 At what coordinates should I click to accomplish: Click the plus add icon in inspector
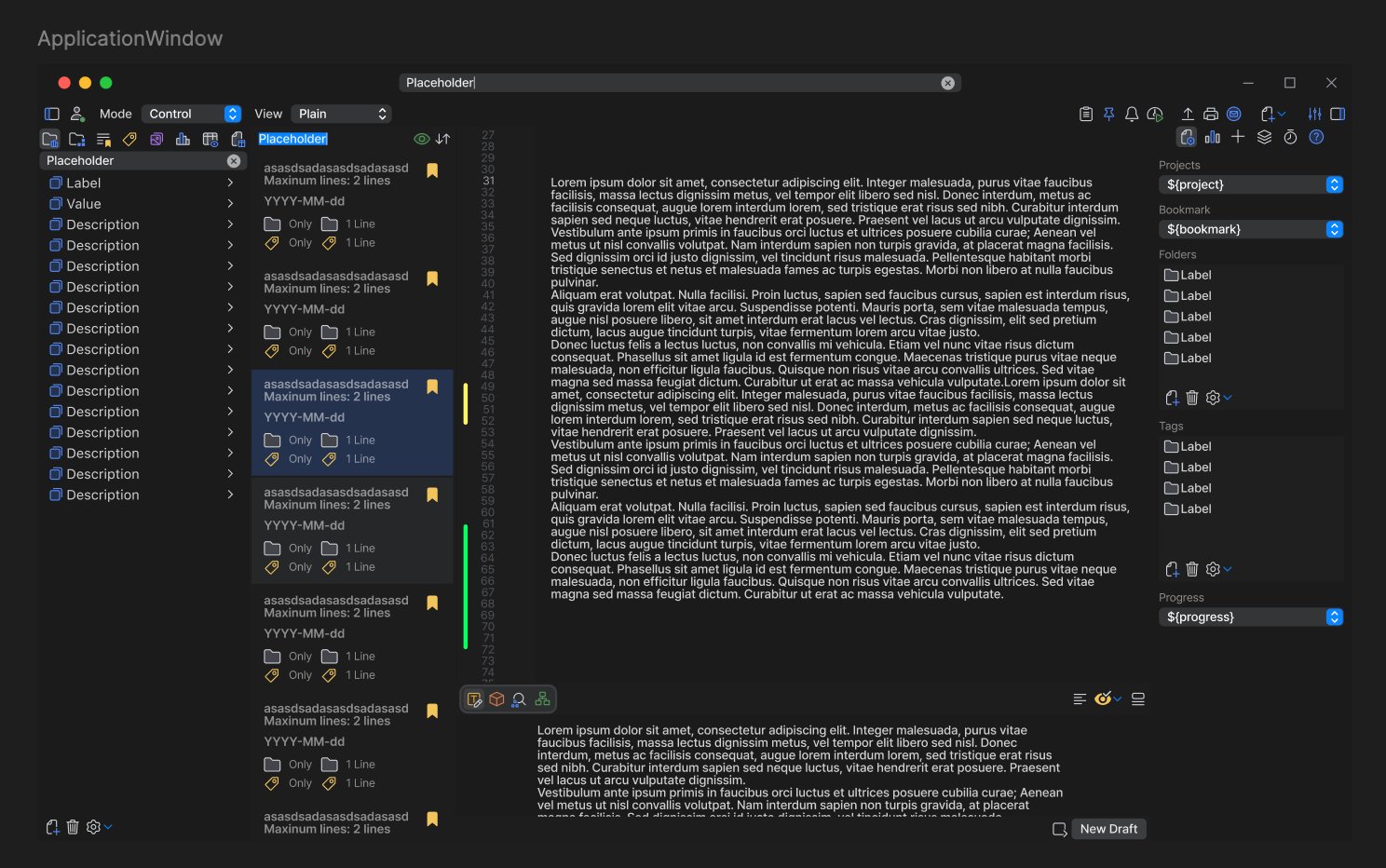pyautogui.click(x=1238, y=137)
